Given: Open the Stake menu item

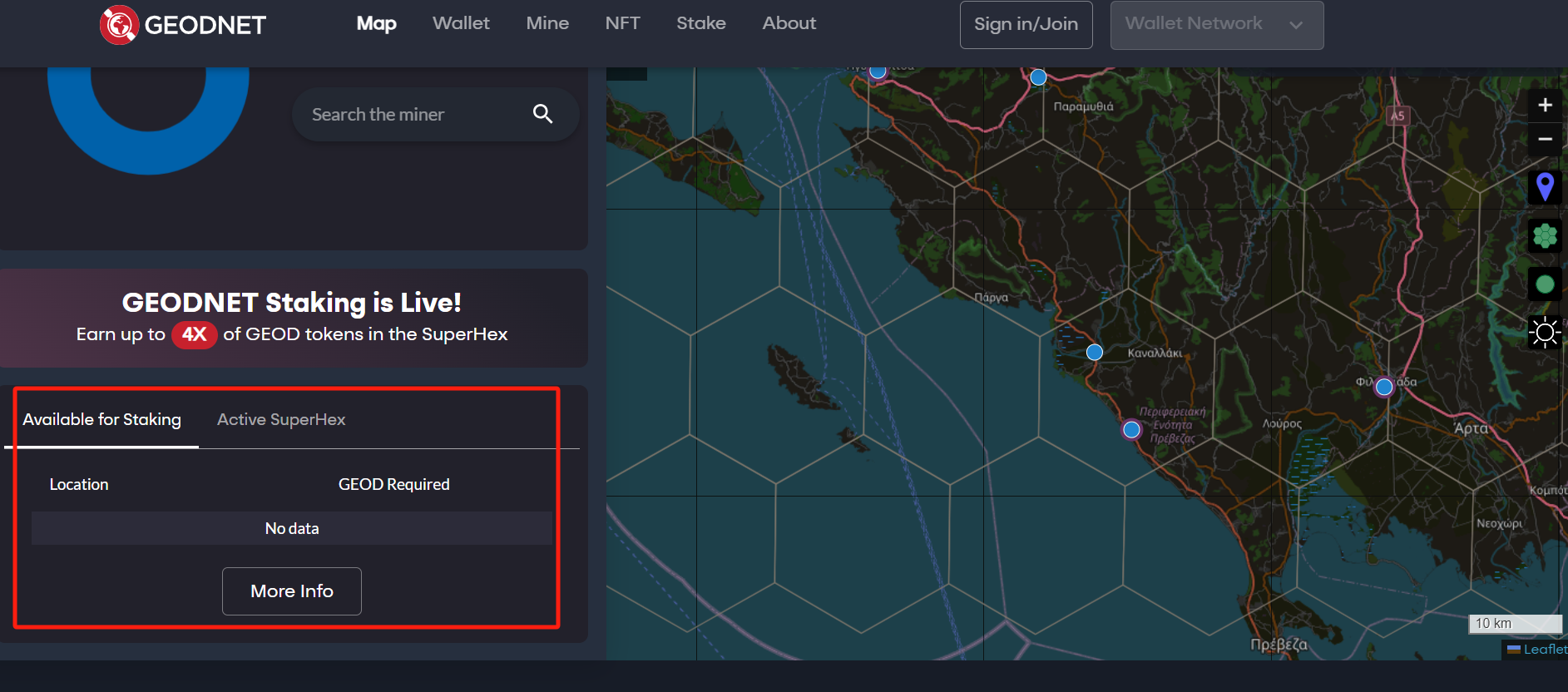Looking at the screenshot, I should click(x=700, y=23).
